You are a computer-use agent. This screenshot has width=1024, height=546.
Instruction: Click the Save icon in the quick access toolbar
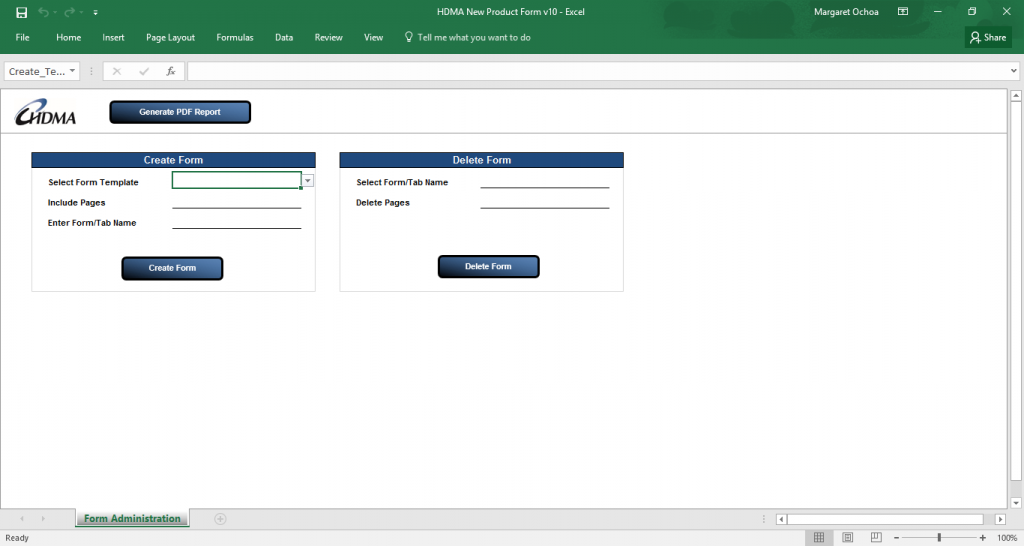point(22,12)
